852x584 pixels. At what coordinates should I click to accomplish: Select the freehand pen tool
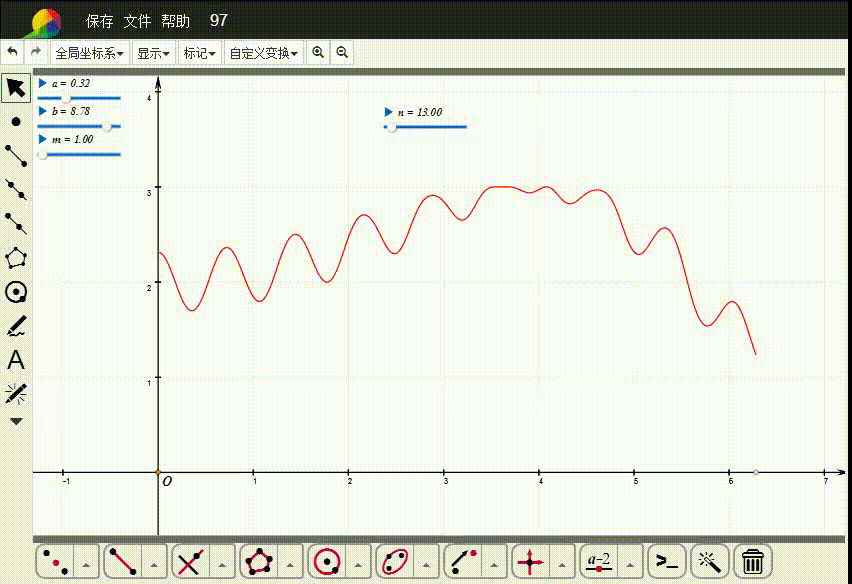(x=16, y=326)
